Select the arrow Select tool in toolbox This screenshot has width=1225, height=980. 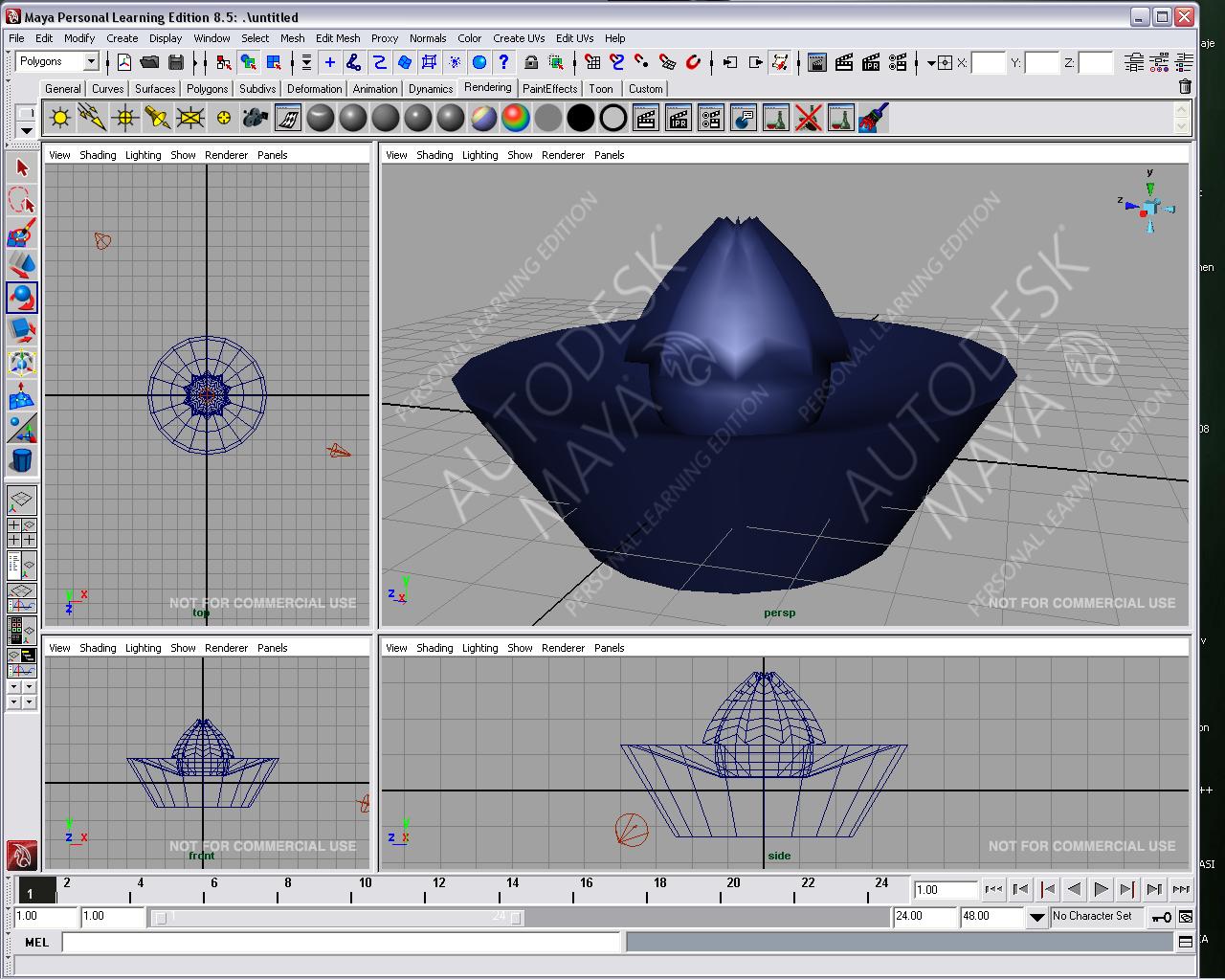point(22,168)
